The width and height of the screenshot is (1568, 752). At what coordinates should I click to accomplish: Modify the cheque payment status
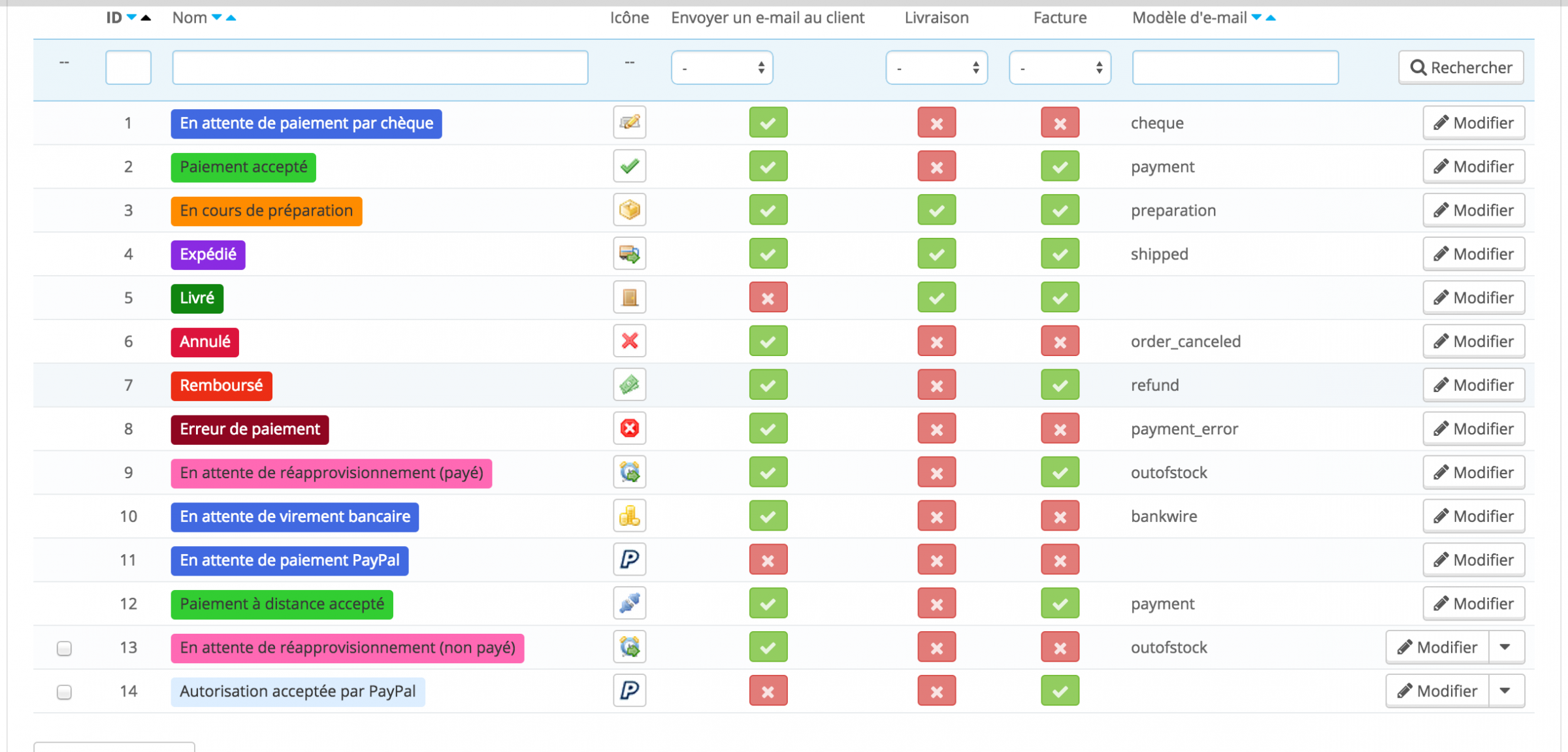[1474, 123]
